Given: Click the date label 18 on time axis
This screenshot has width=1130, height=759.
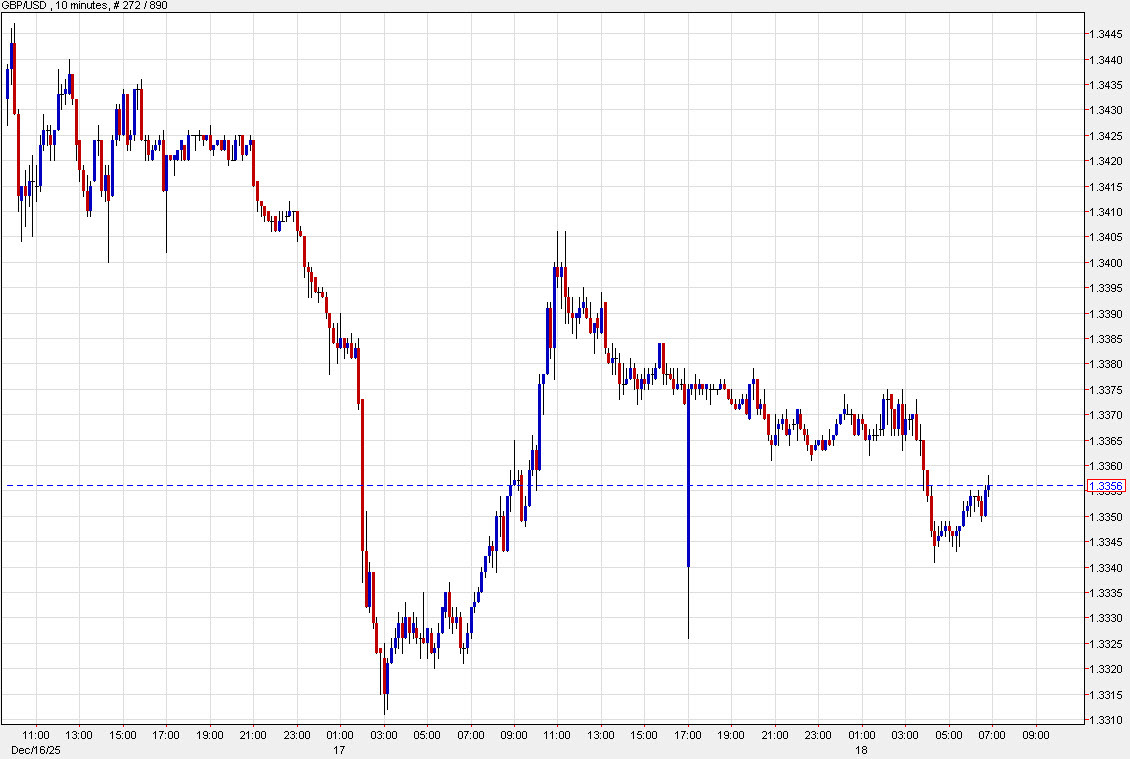Looking at the screenshot, I should click(x=861, y=749).
